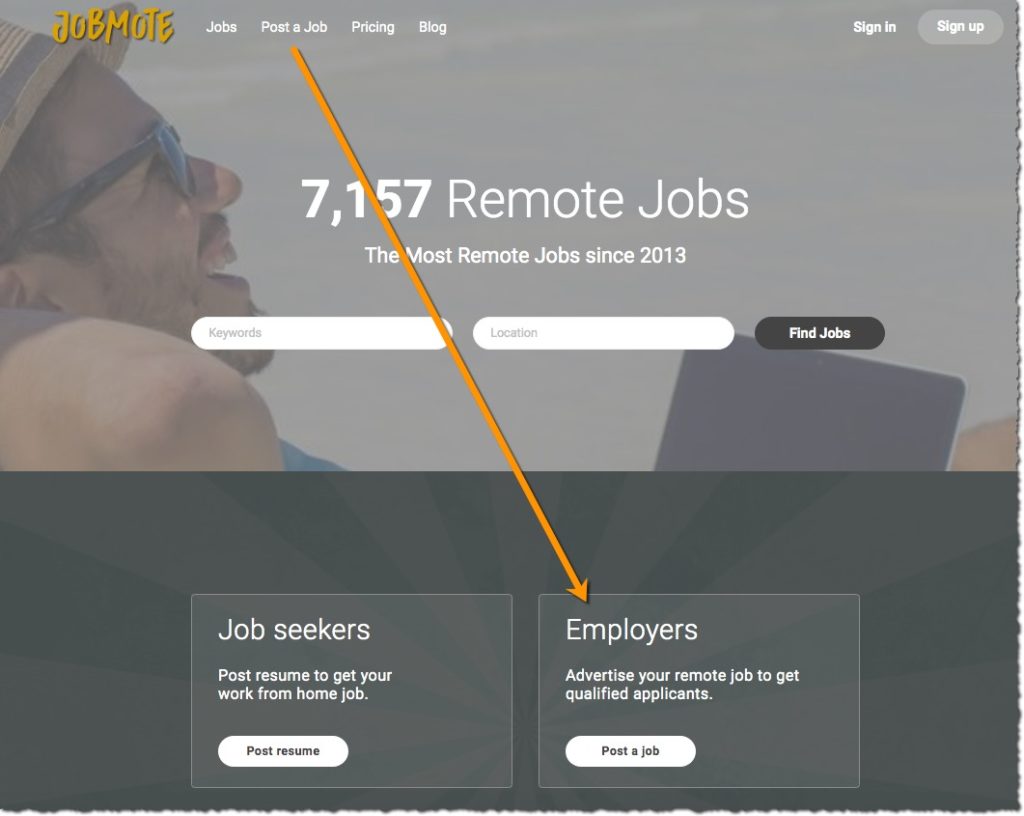The height and width of the screenshot is (816, 1024).
Task: Focus the Keywords search field
Action: coord(321,333)
